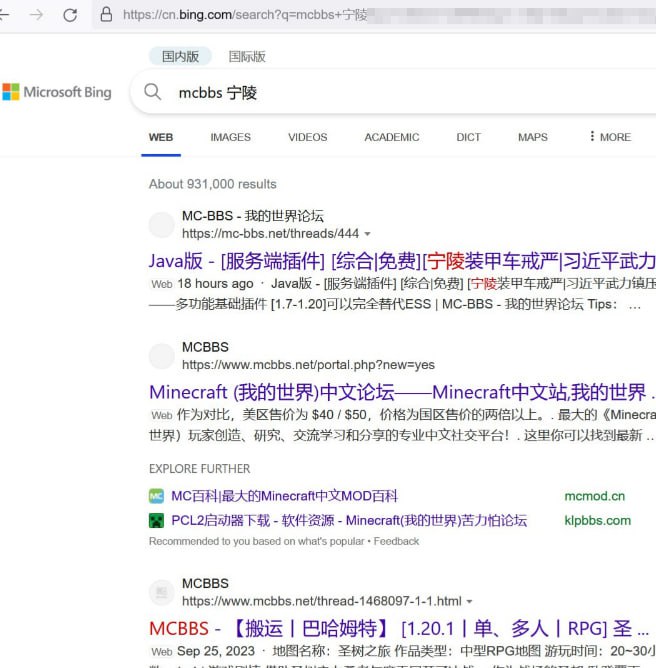Click About 931,000 results text
The image size is (656, 668).
click(x=213, y=184)
